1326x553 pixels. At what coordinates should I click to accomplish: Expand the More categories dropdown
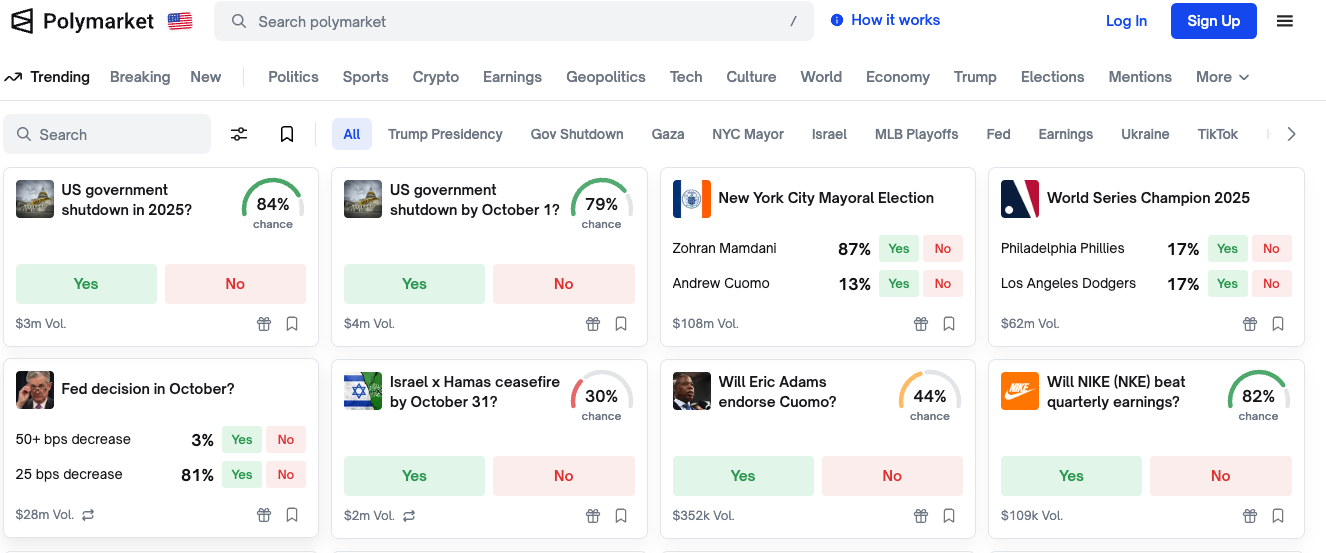click(x=1222, y=77)
